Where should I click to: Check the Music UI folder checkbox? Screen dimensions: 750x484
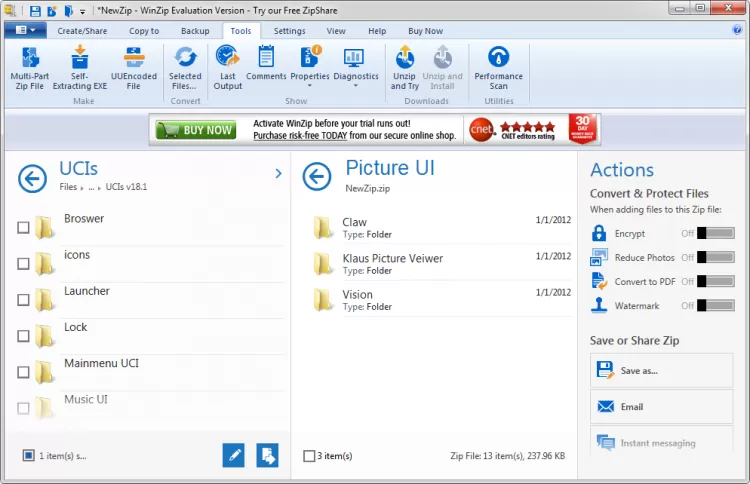coord(23,408)
